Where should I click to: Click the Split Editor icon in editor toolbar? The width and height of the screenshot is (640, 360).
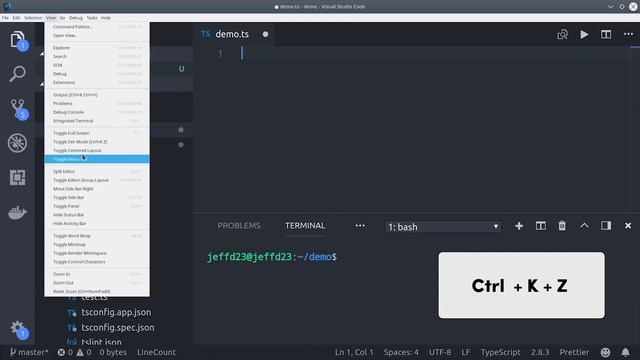tap(606, 34)
